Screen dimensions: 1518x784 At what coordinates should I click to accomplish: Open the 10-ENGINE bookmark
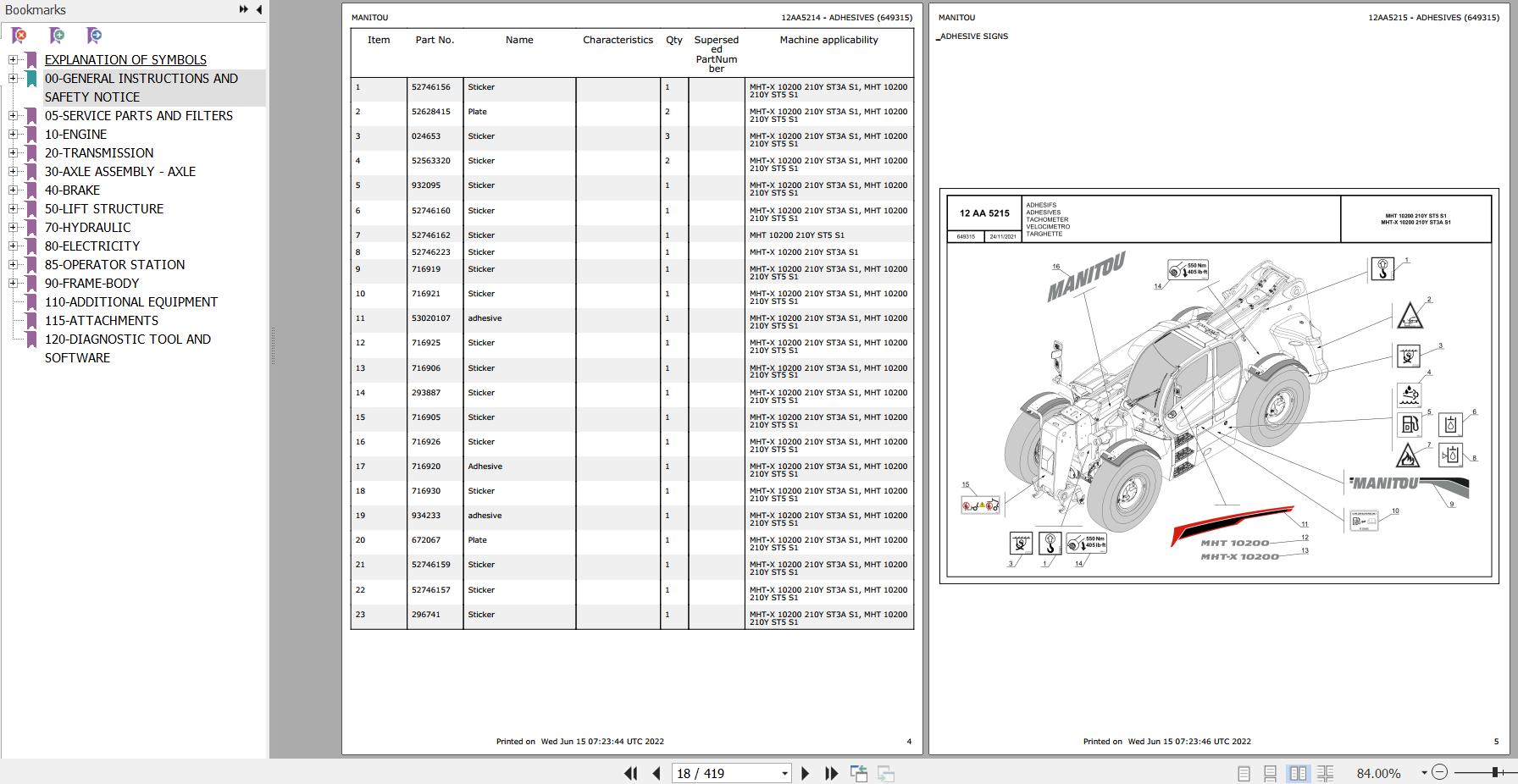coord(76,135)
